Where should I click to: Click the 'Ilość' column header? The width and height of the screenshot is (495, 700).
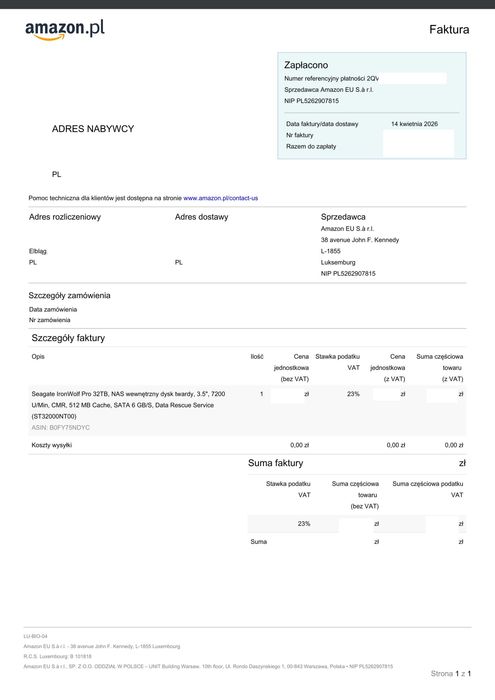[x=257, y=357]
